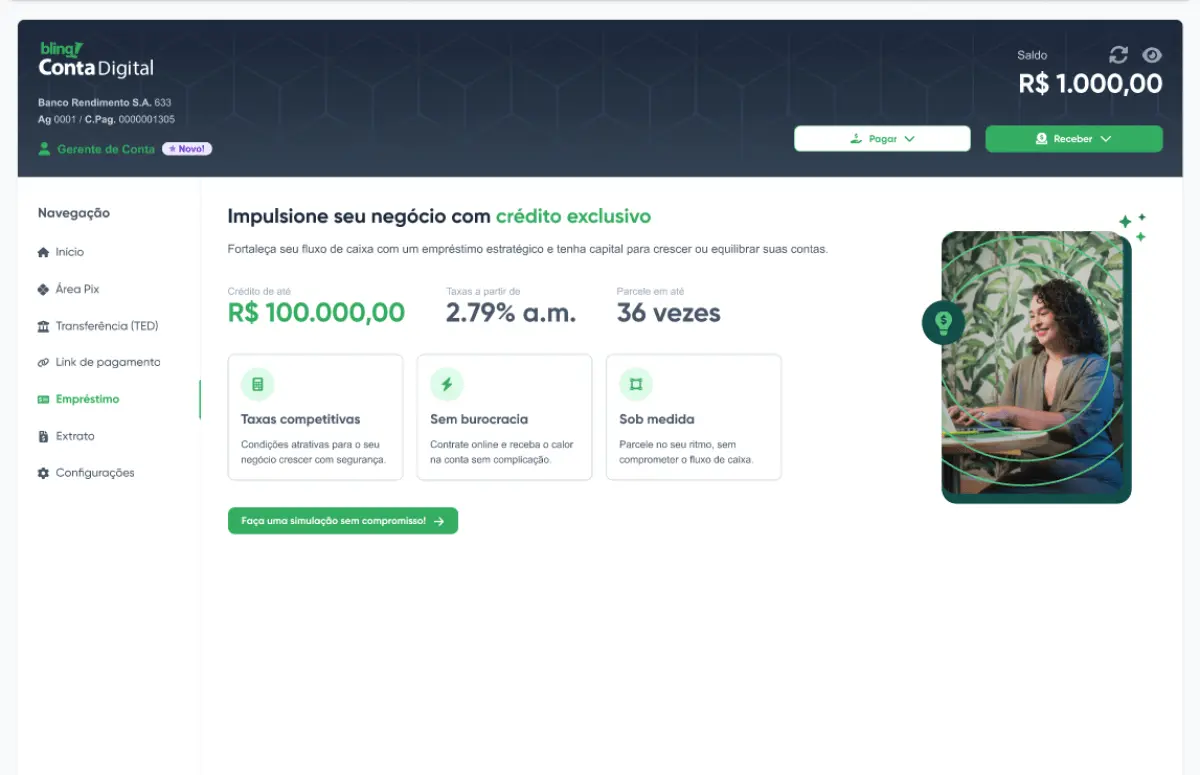Click the Sem burocracia lightning icon
Image resolution: width=1200 pixels, height=775 pixels.
pos(446,384)
